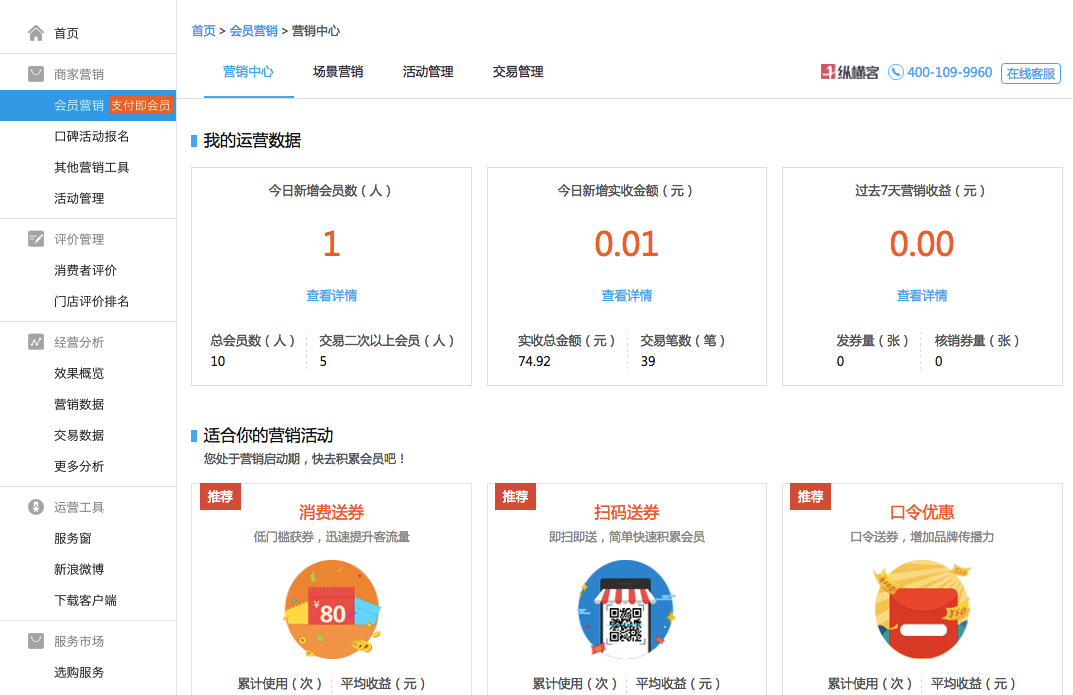This screenshot has height=695, width=1073.
Task: Switch to the 场景营销 tab
Action: point(336,72)
